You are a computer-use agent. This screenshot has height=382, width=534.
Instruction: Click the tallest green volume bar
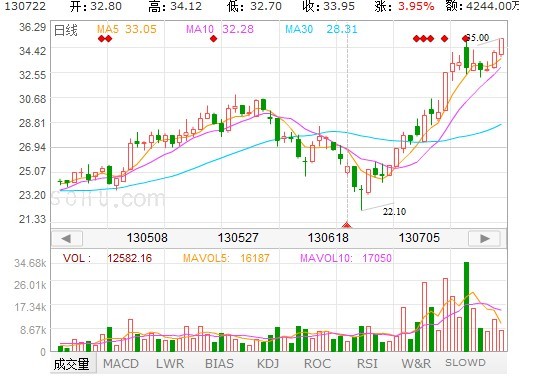click(467, 307)
